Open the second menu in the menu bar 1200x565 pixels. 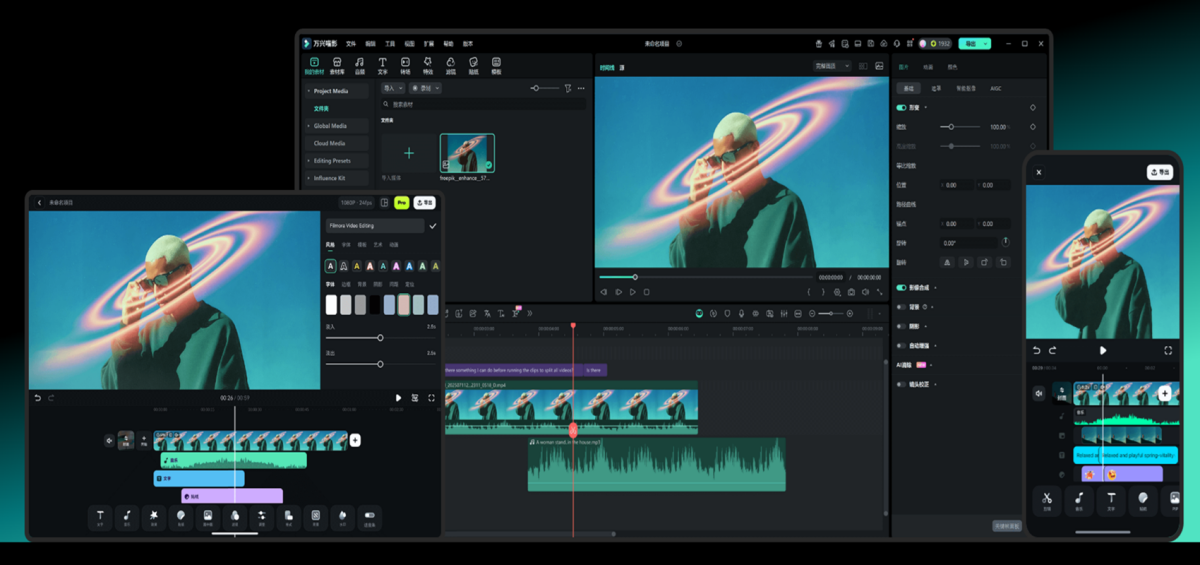370,44
